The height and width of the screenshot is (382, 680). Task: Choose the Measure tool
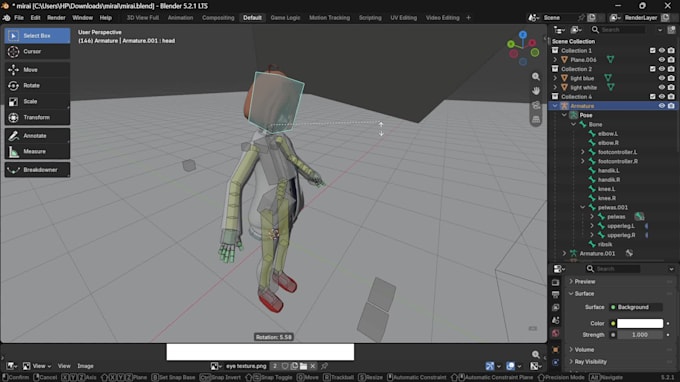37,151
